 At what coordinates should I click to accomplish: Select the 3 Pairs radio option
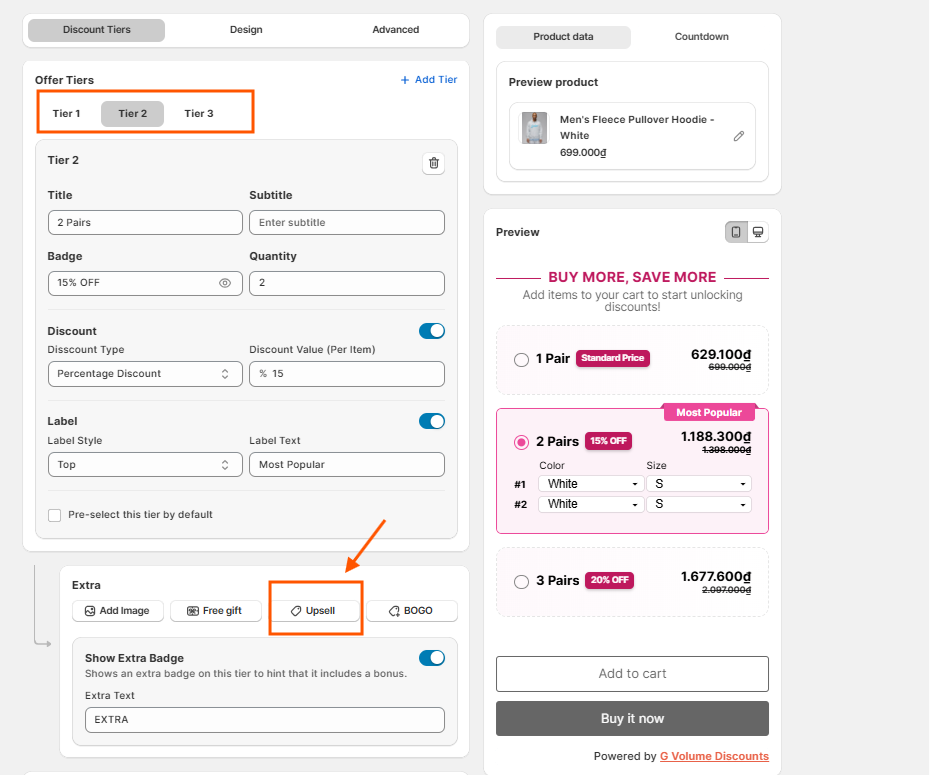(521, 582)
